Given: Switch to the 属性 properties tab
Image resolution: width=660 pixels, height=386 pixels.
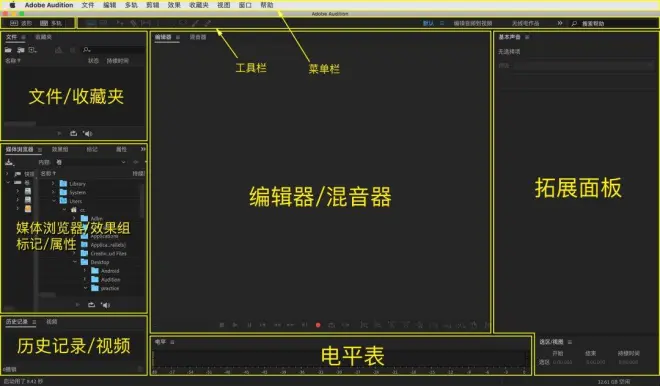Looking at the screenshot, I should 121,149.
